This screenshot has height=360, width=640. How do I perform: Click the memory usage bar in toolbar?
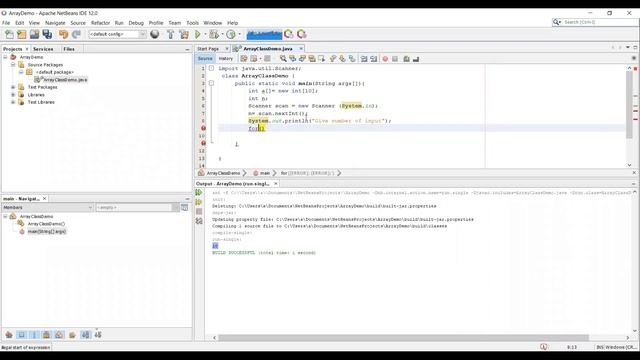(x=264, y=34)
